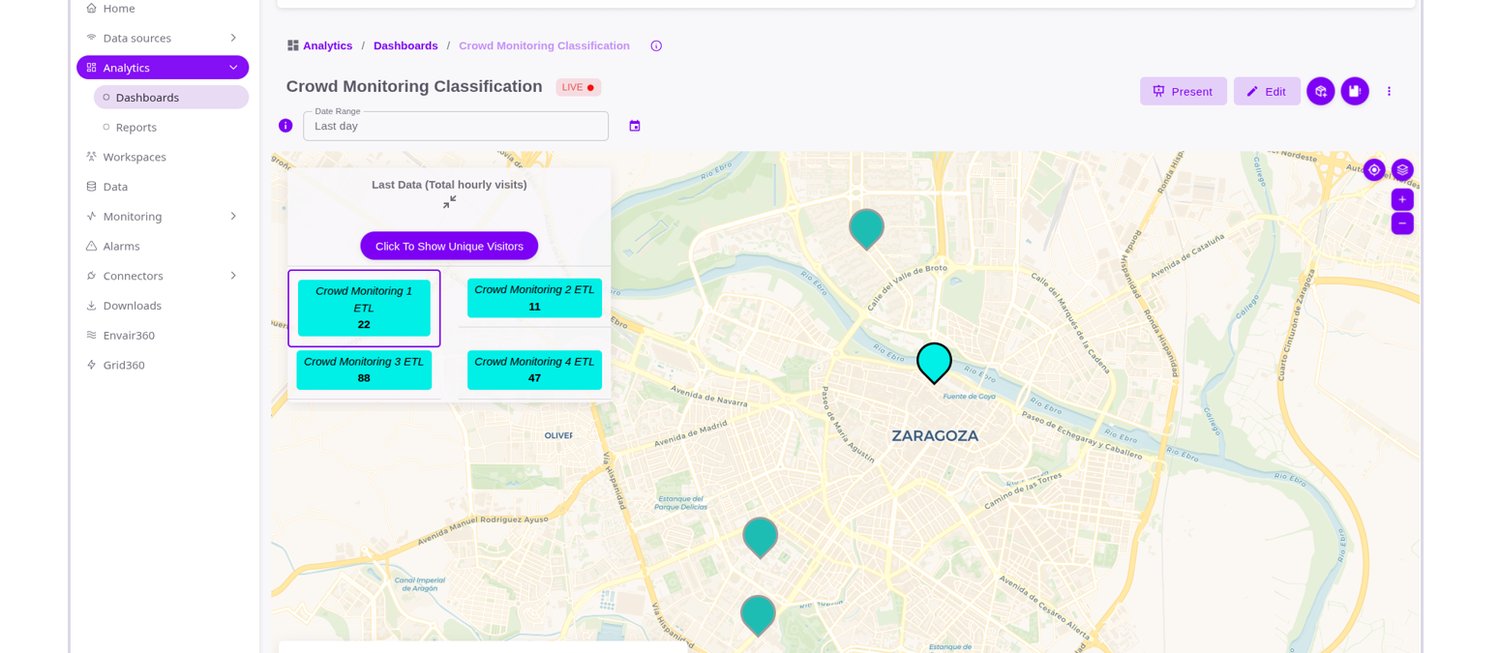
Task: Click the Dashboards breadcrumb link
Action: point(405,46)
